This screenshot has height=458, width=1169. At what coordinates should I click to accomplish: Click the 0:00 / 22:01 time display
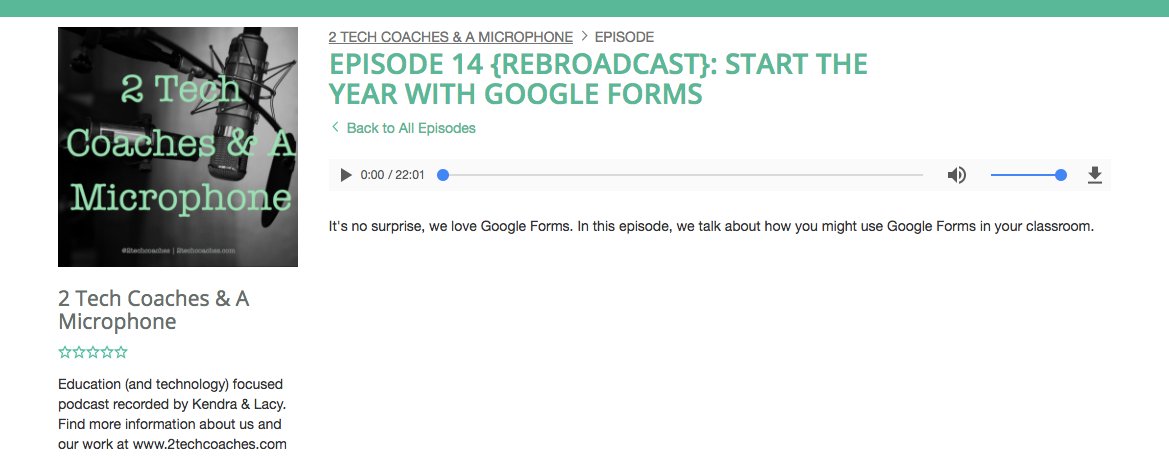(392, 175)
